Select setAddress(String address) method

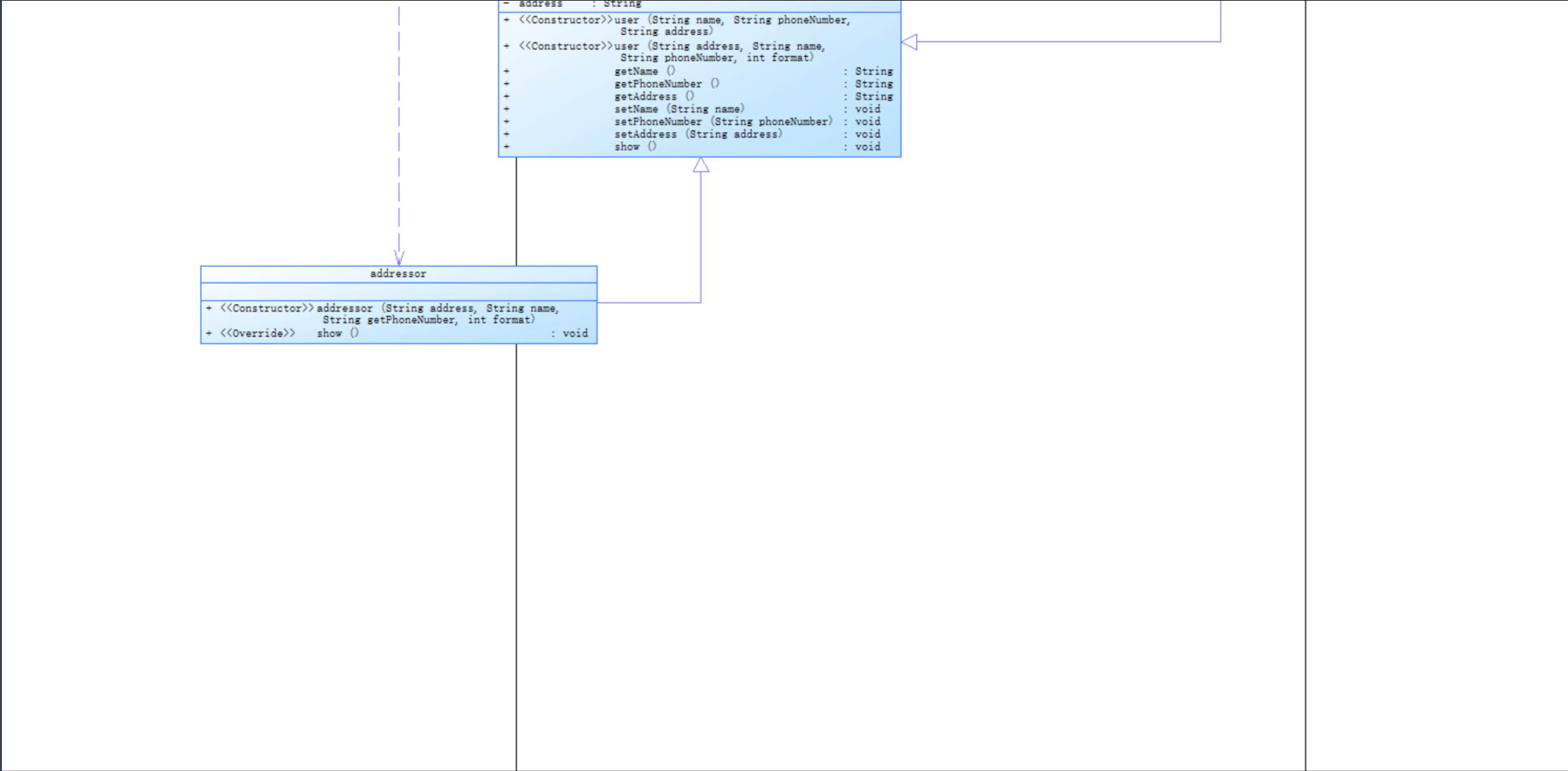698,135
